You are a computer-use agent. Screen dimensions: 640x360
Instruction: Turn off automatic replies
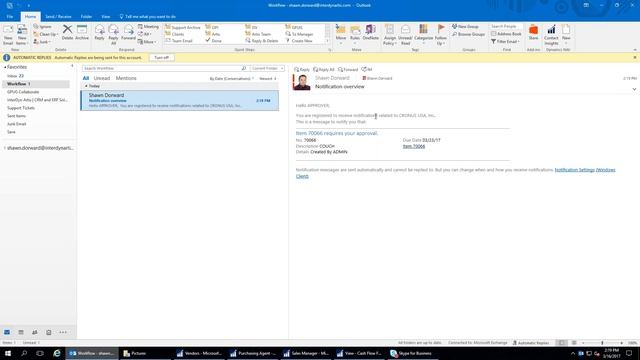point(162,58)
